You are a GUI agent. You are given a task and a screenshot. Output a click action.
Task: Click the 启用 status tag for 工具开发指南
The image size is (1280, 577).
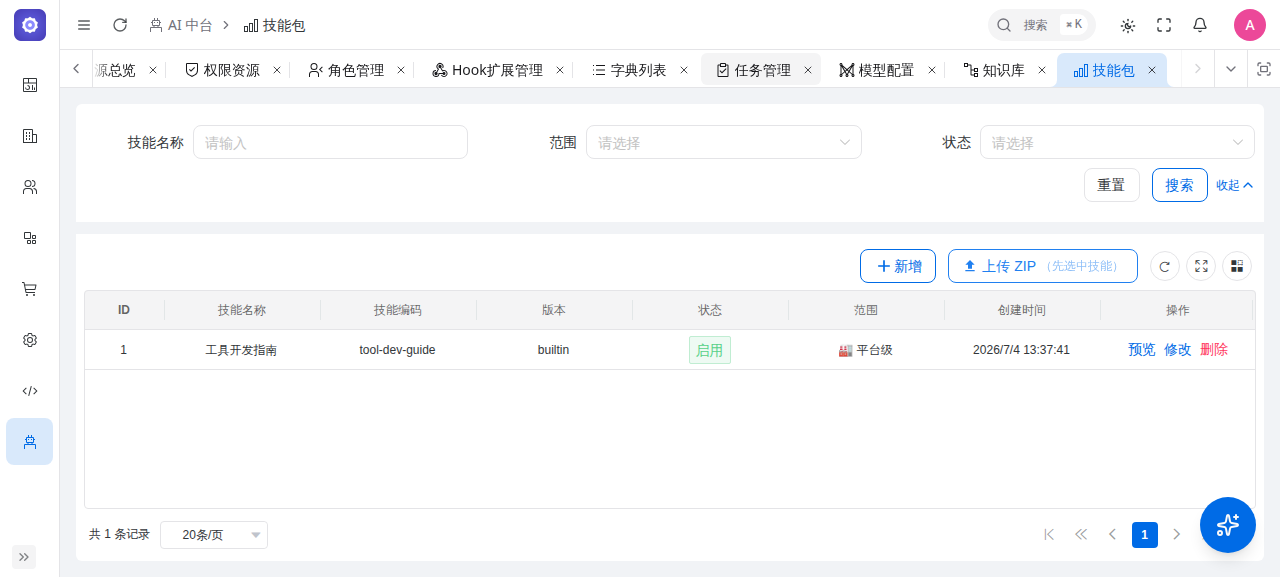click(x=710, y=350)
